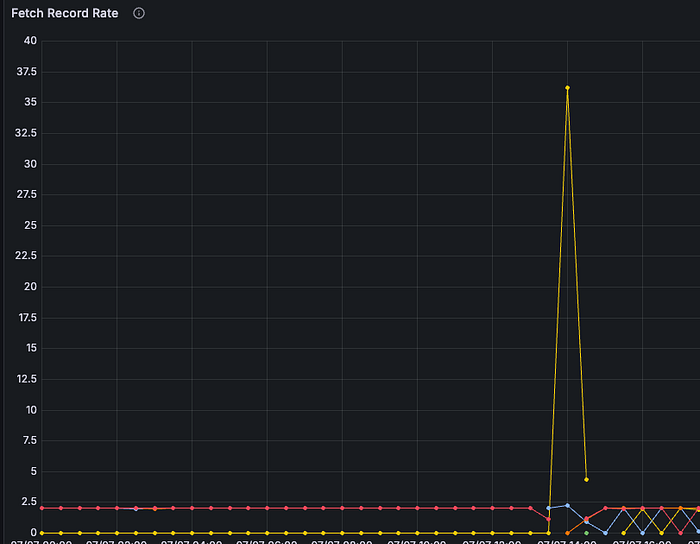Click the yellow peak data point near 36
This screenshot has height=544, width=700.
567,87
